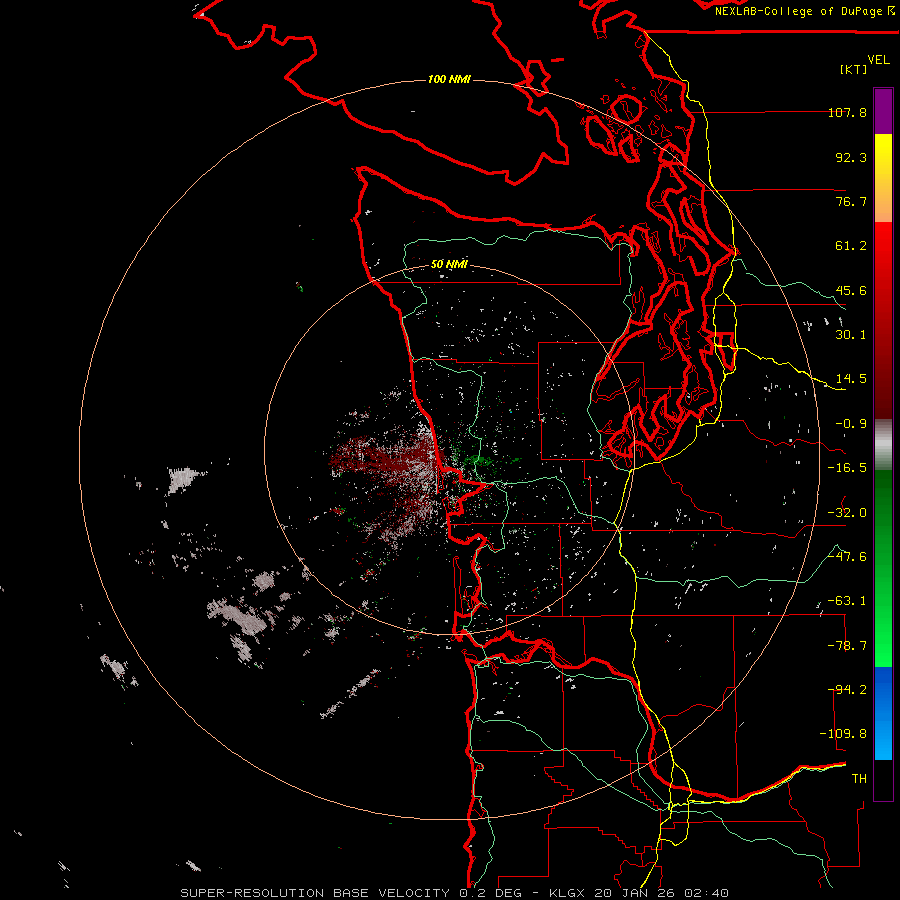
Task: Click the TH label on the legend
Action: point(859,779)
